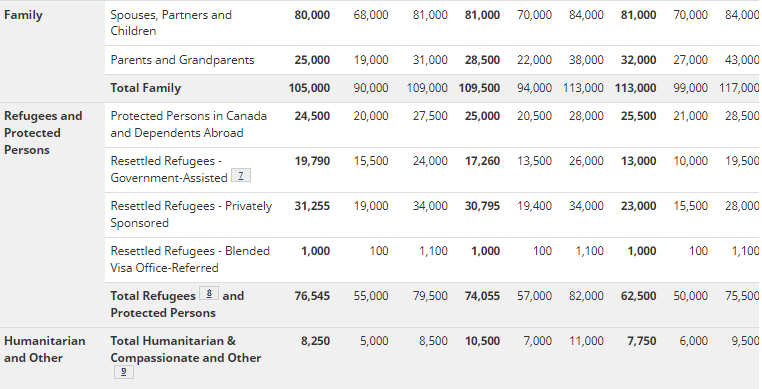Select the 28,500 Parents and Grandparents value

(482, 60)
